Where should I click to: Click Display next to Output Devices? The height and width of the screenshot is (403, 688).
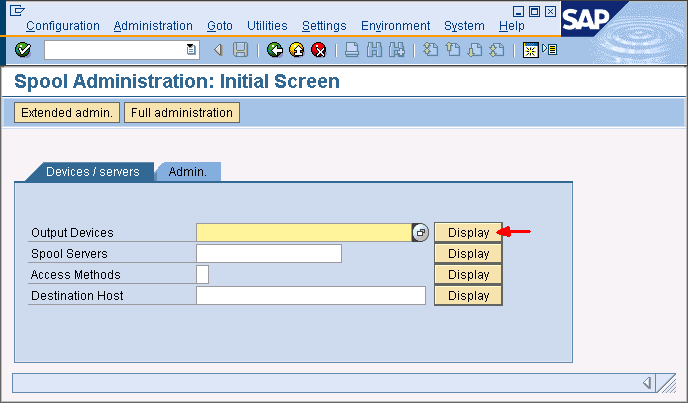point(468,233)
